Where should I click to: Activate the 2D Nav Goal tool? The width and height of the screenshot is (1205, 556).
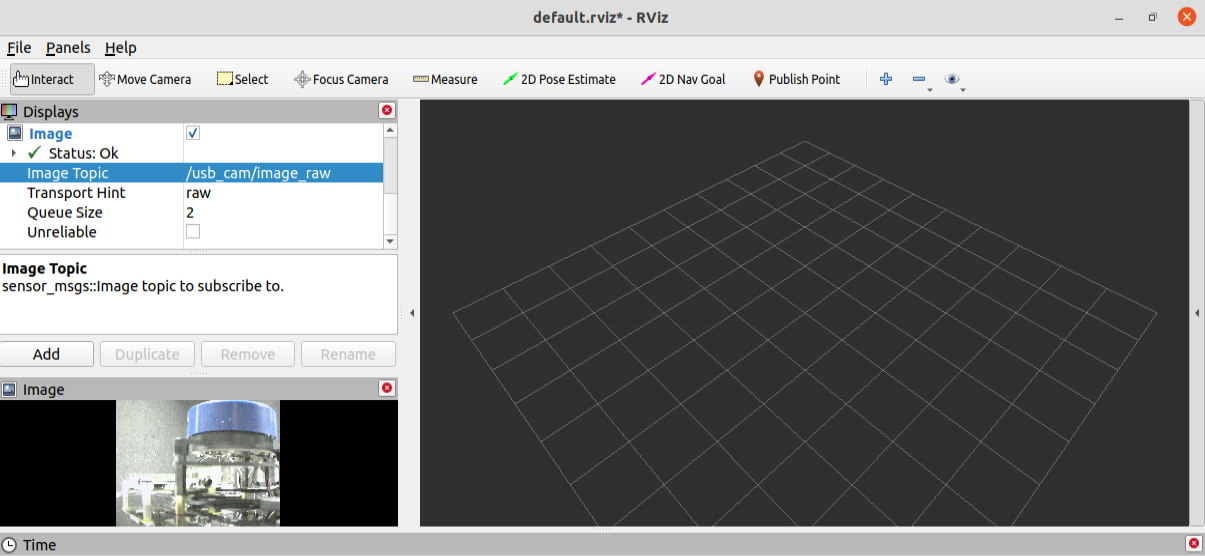coord(683,79)
